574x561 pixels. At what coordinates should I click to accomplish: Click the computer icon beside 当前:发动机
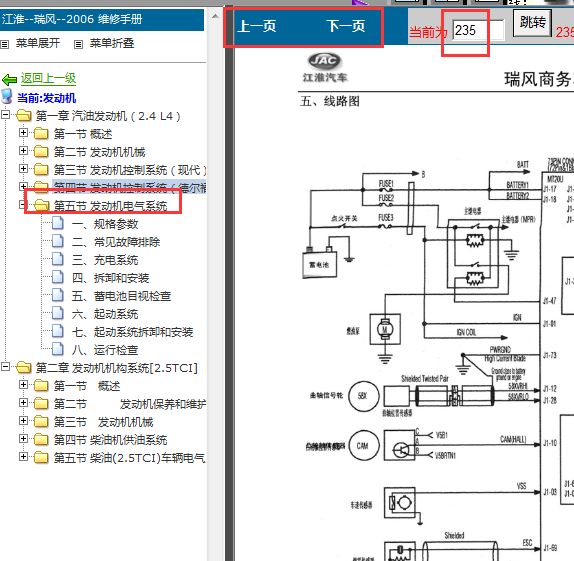7,97
